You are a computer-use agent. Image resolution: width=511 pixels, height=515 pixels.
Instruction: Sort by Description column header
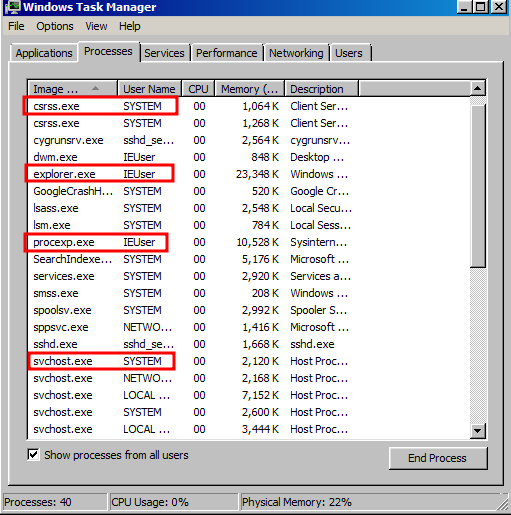click(322, 89)
